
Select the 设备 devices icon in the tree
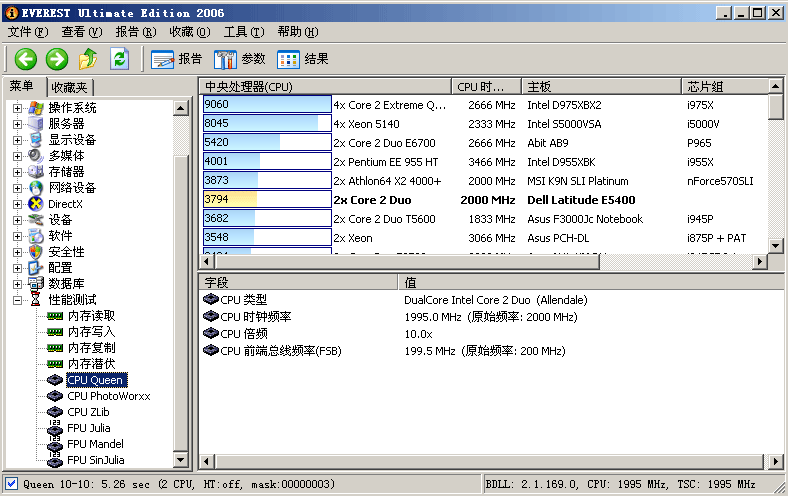[x=36, y=220]
